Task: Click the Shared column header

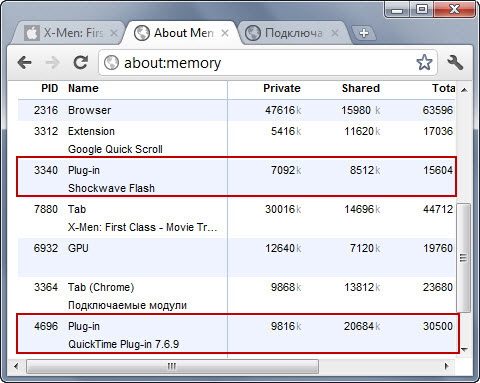Action: (x=361, y=88)
